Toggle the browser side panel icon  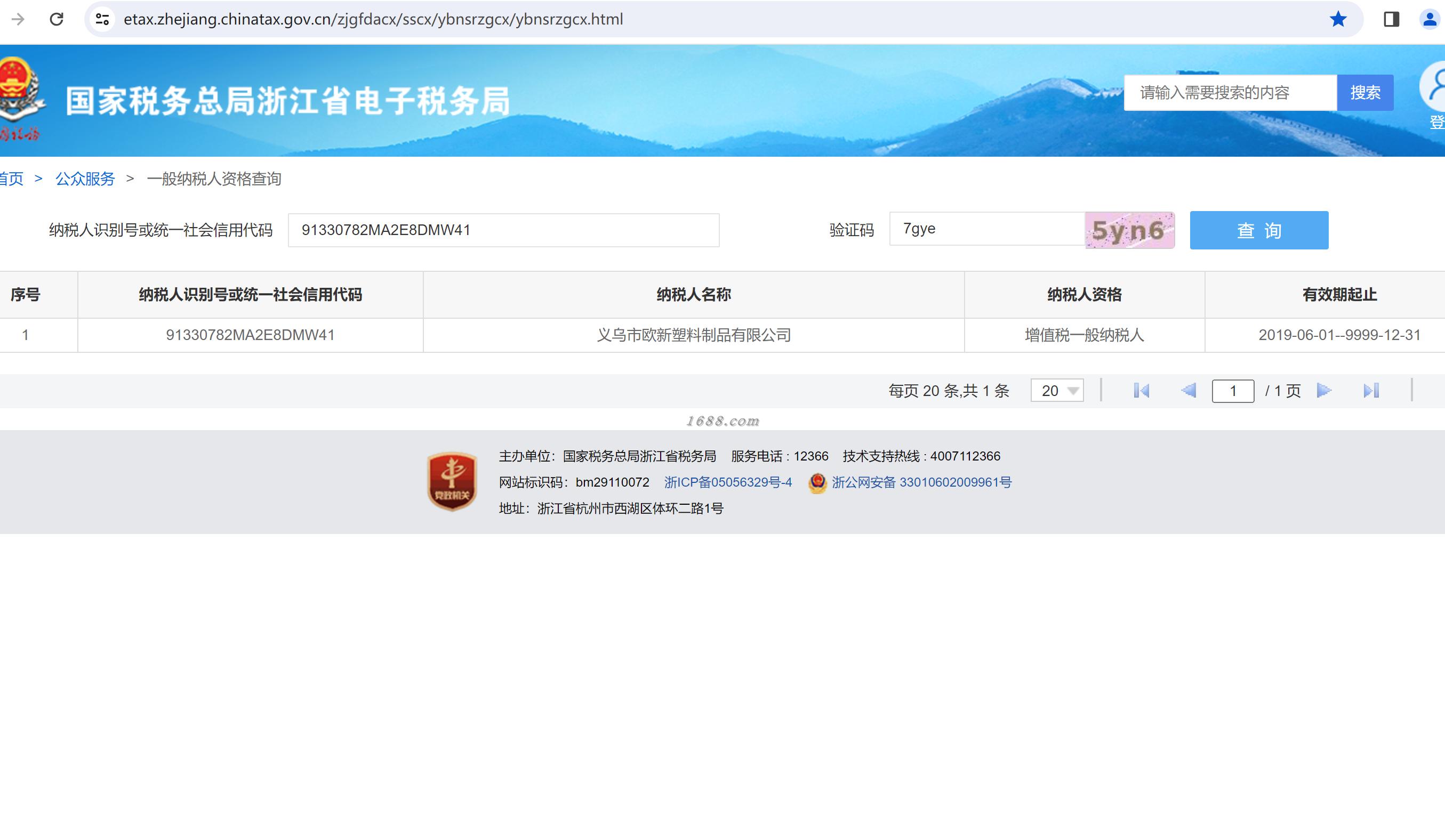pos(1391,20)
